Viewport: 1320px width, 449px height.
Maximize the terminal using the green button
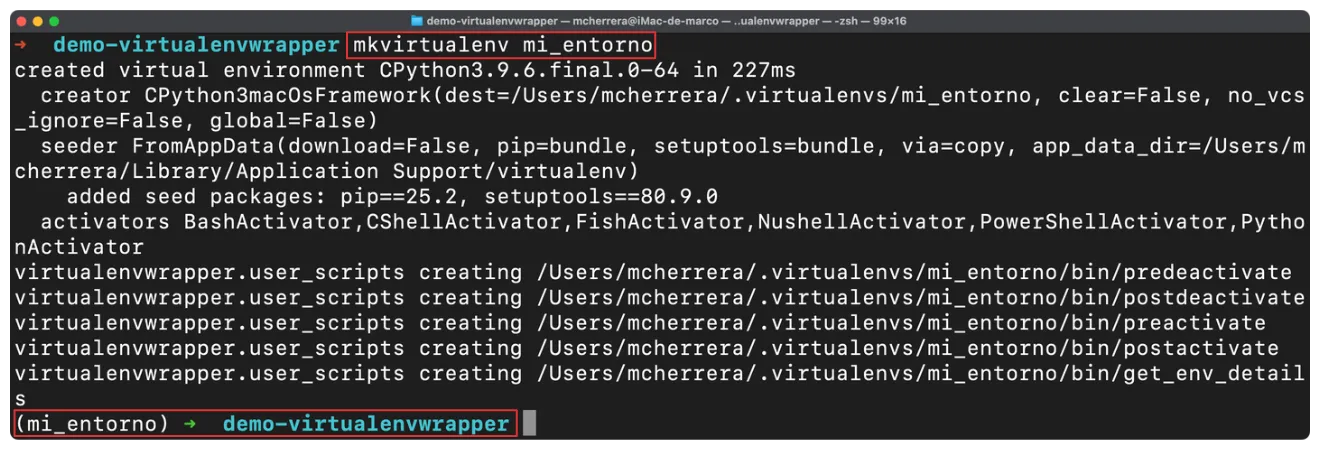pyautogui.click(x=54, y=21)
